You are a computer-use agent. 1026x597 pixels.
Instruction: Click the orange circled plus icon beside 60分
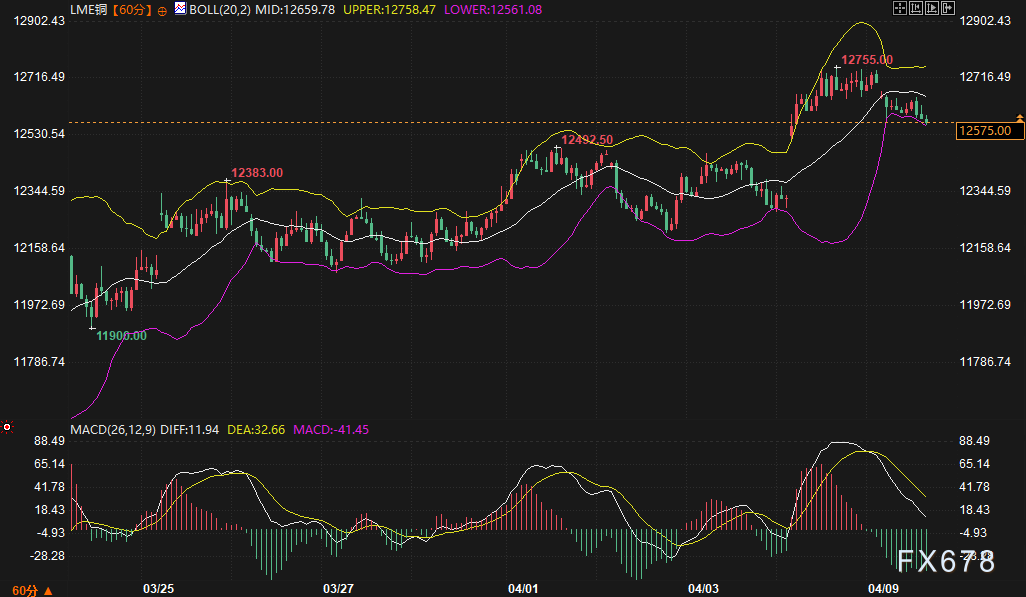[x=162, y=9]
